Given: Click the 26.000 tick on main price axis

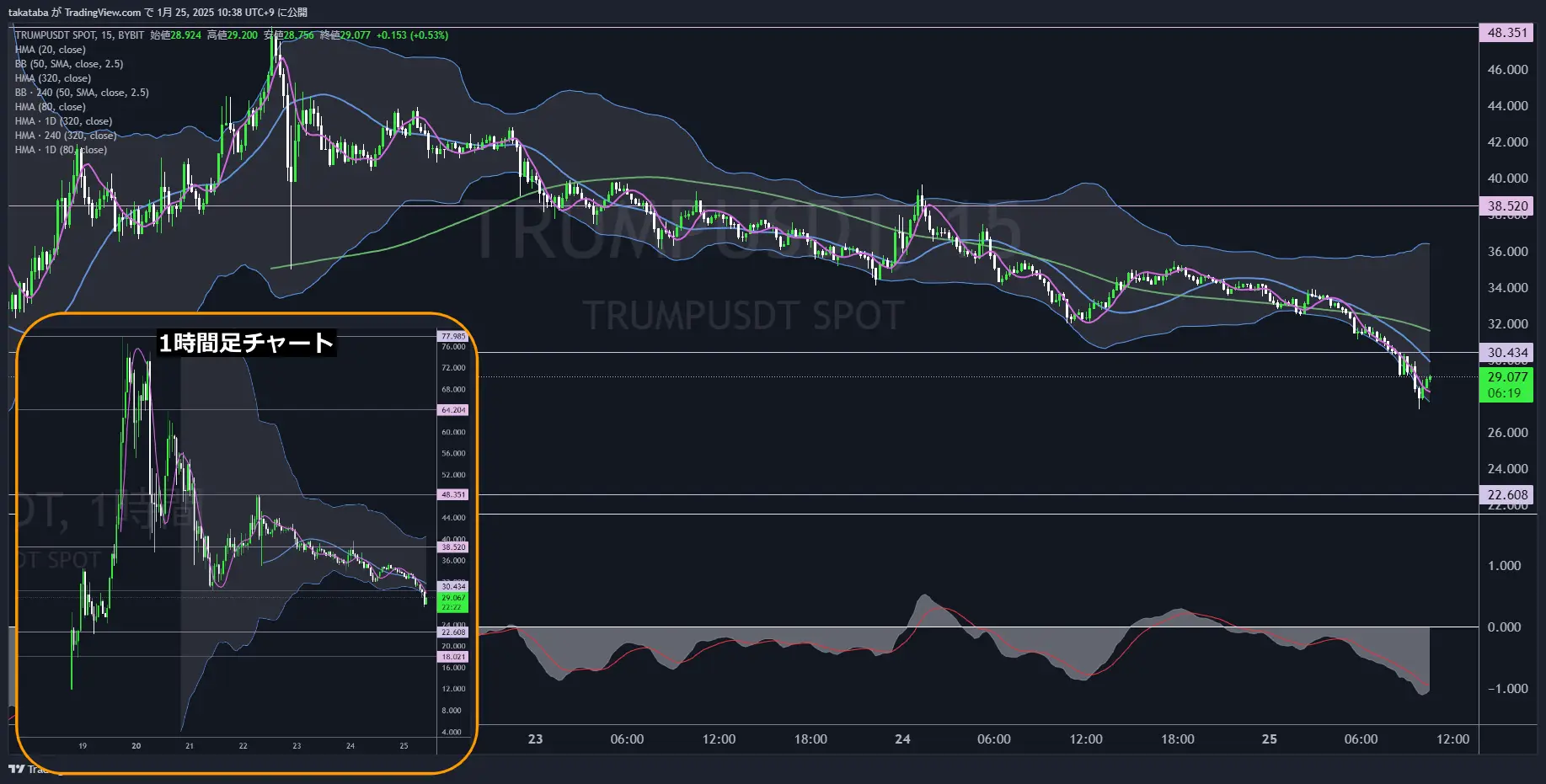Looking at the screenshot, I should (x=1507, y=433).
